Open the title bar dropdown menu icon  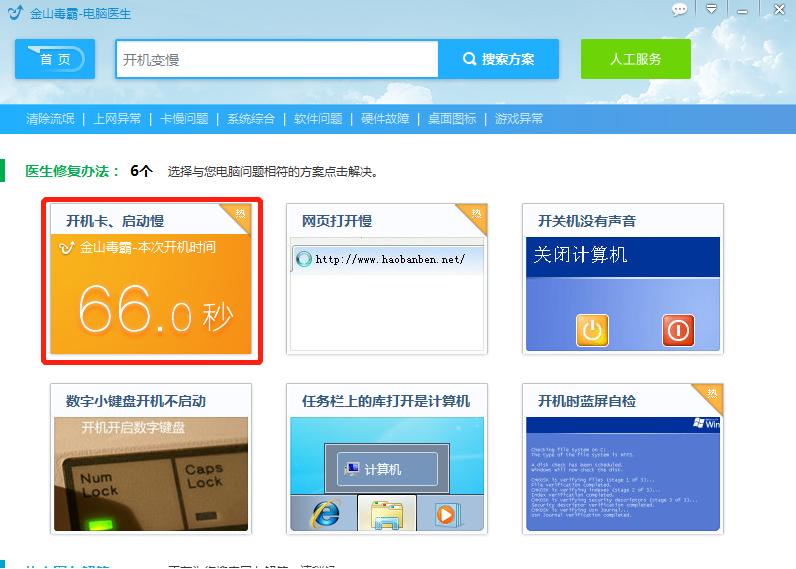pyautogui.click(x=712, y=9)
